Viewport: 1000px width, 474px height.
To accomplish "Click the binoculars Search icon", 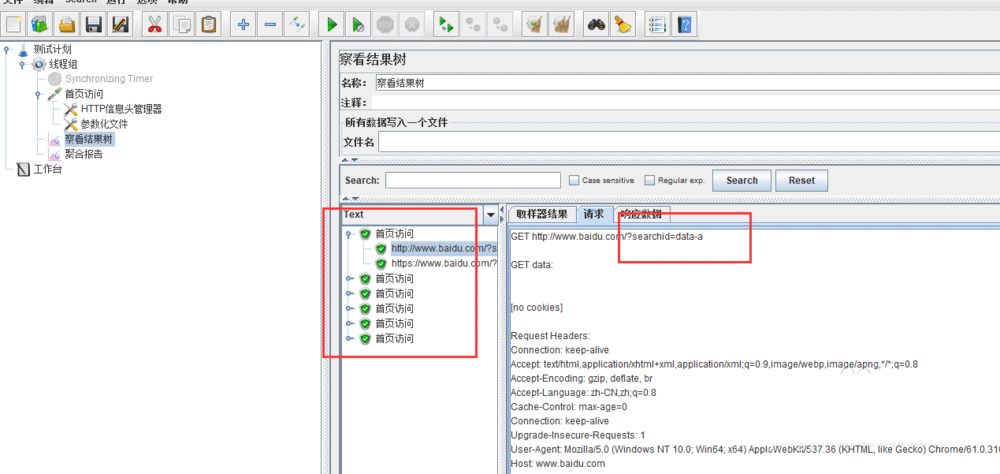I will click(596, 24).
